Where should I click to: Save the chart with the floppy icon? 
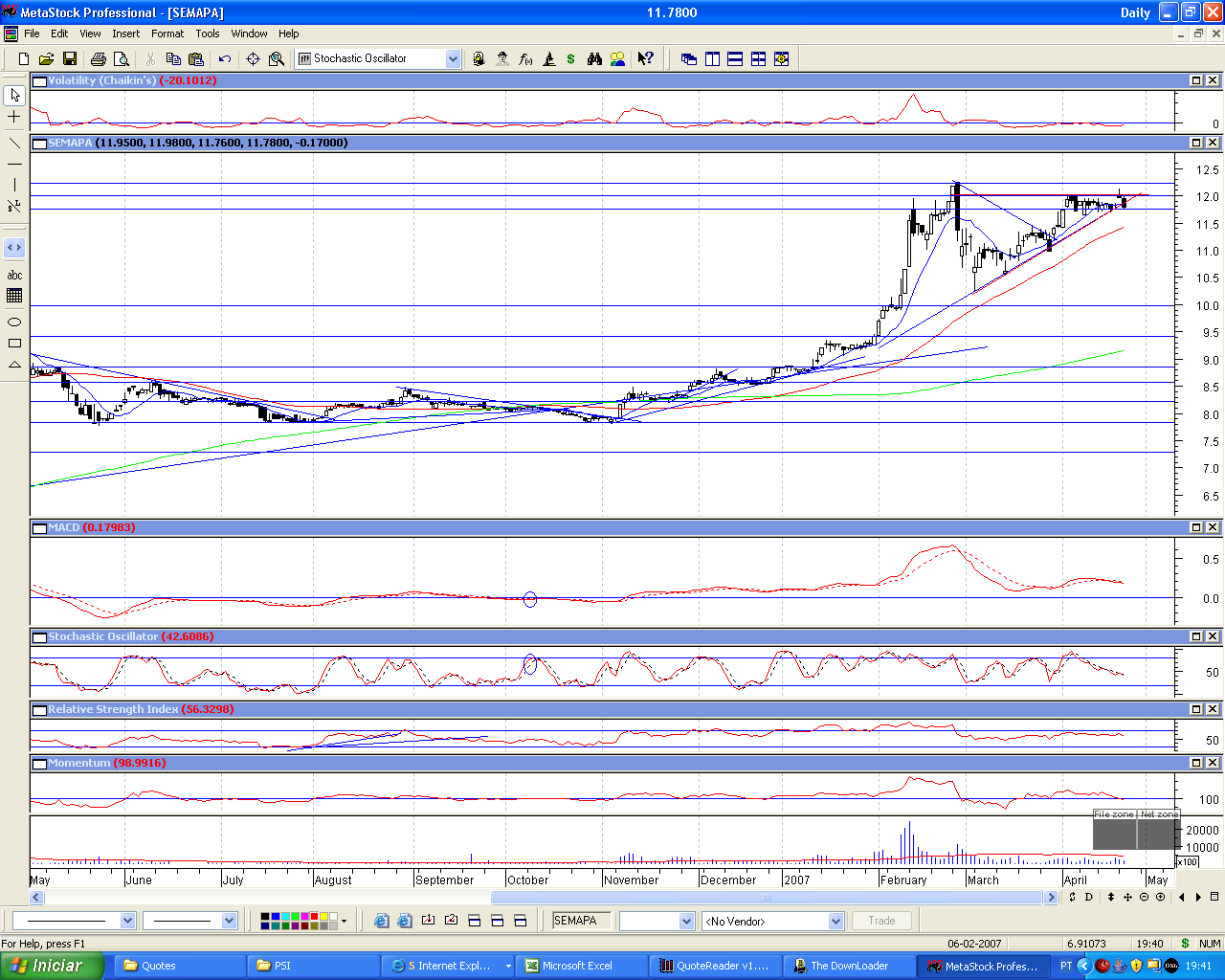[x=69, y=58]
